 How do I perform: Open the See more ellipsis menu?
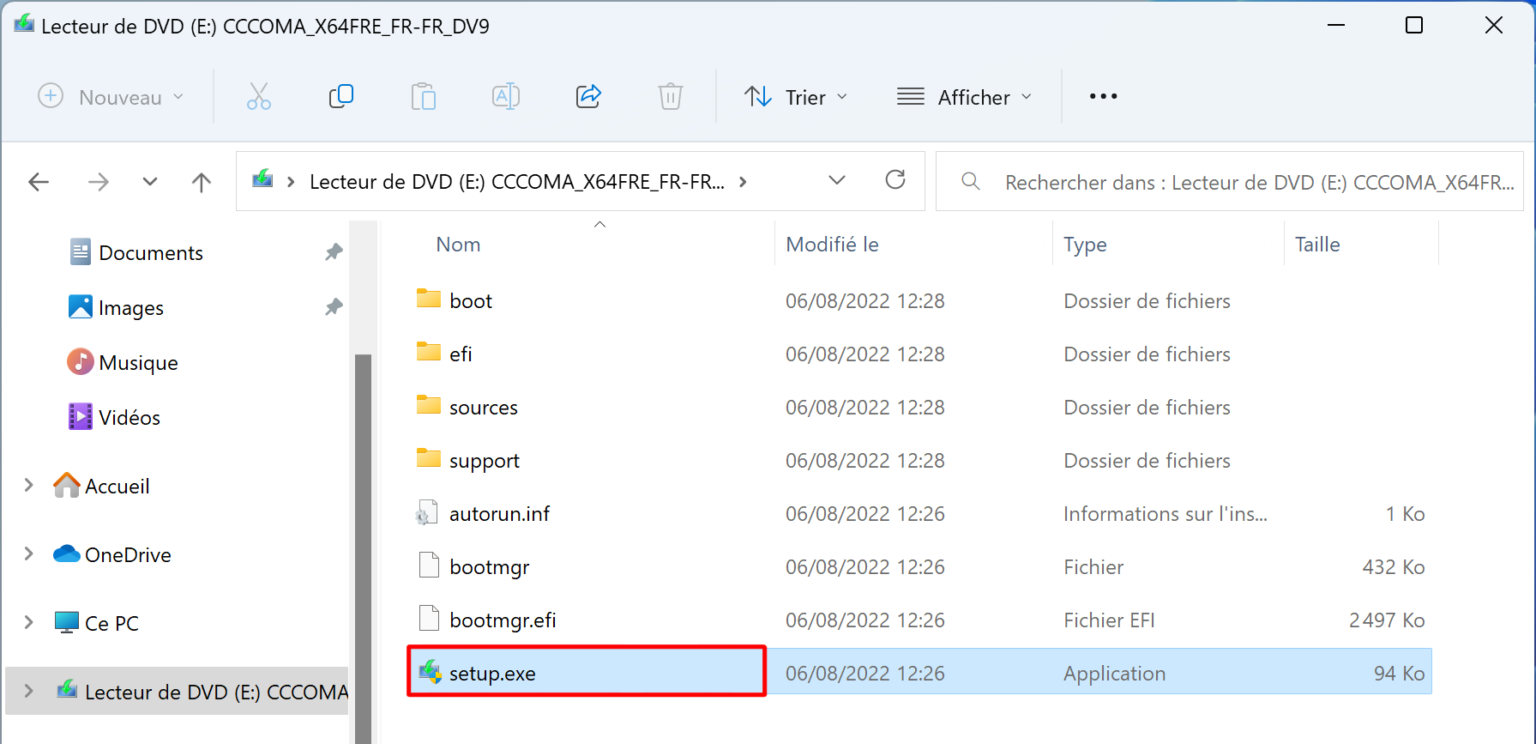(1102, 96)
